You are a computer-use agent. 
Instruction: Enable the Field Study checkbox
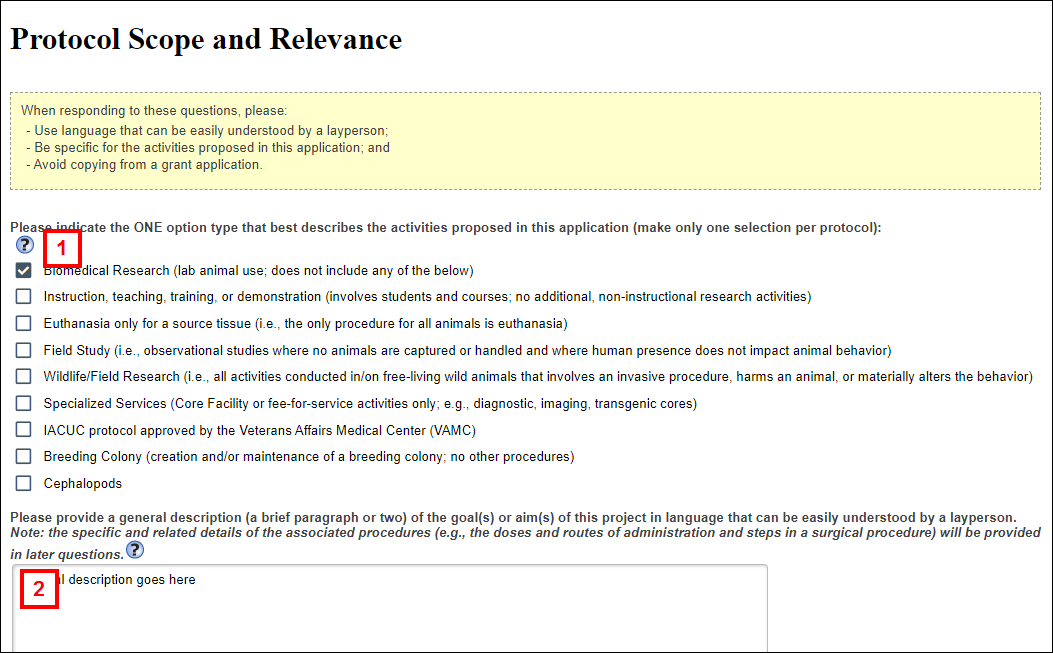[x=24, y=350]
